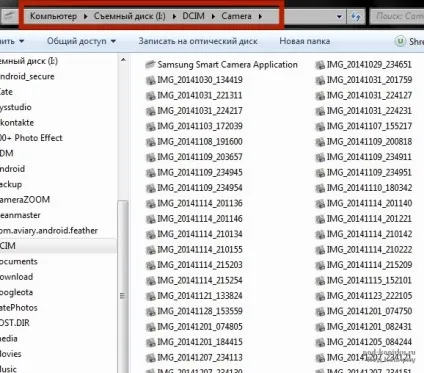Click the Samsung Smart Camera Application folder icon
Image resolution: width=424 pixels, height=373 pixels.
(x=151, y=64)
